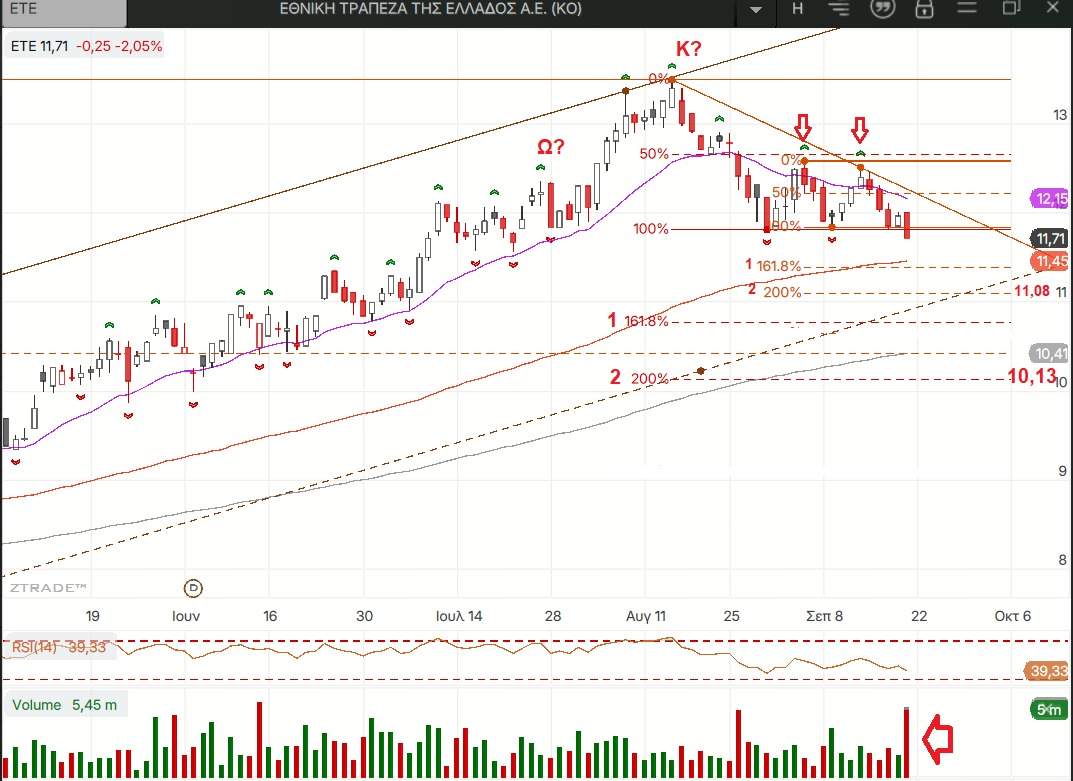This screenshot has height=781, width=1073.
Task: Click the left-pointing red arrow near volume bars
Action: [936, 738]
